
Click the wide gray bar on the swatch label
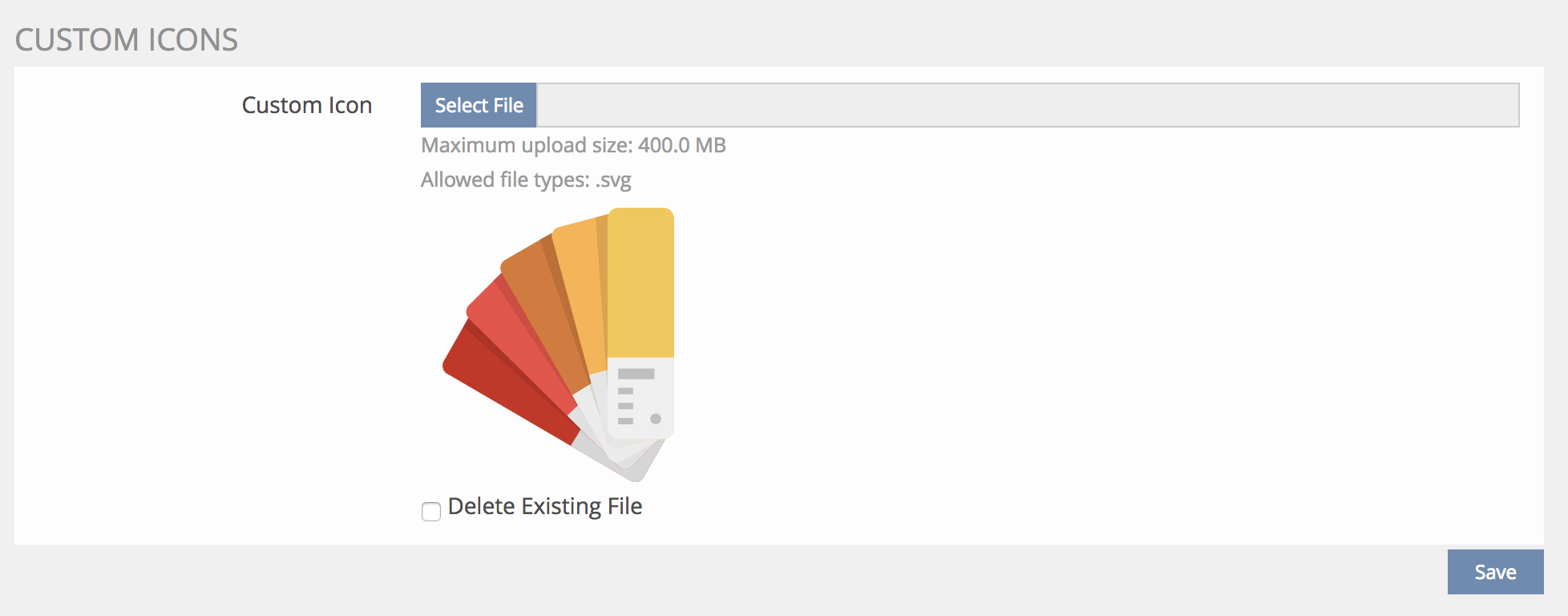[636, 374]
